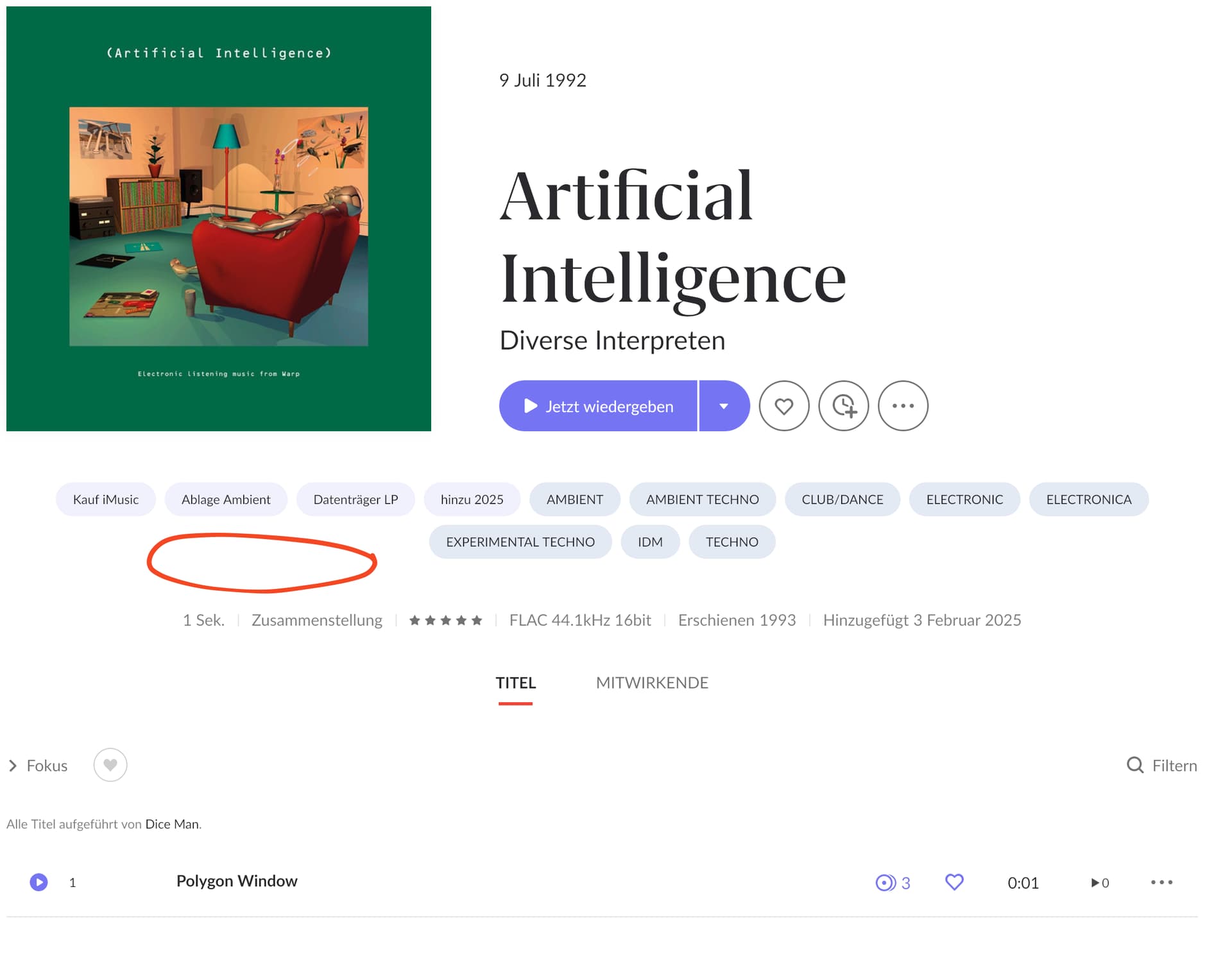This screenshot has height=955, width=1232.
Task: Switch to the MITWIRKENDE tab
Action: click(x=652, y=683)
